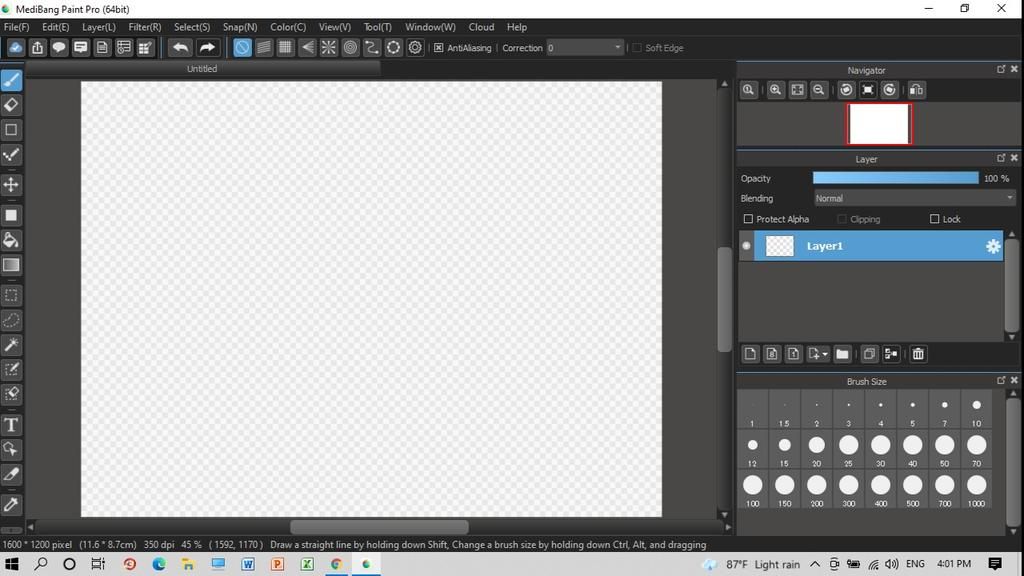Open the File menu

16,27
